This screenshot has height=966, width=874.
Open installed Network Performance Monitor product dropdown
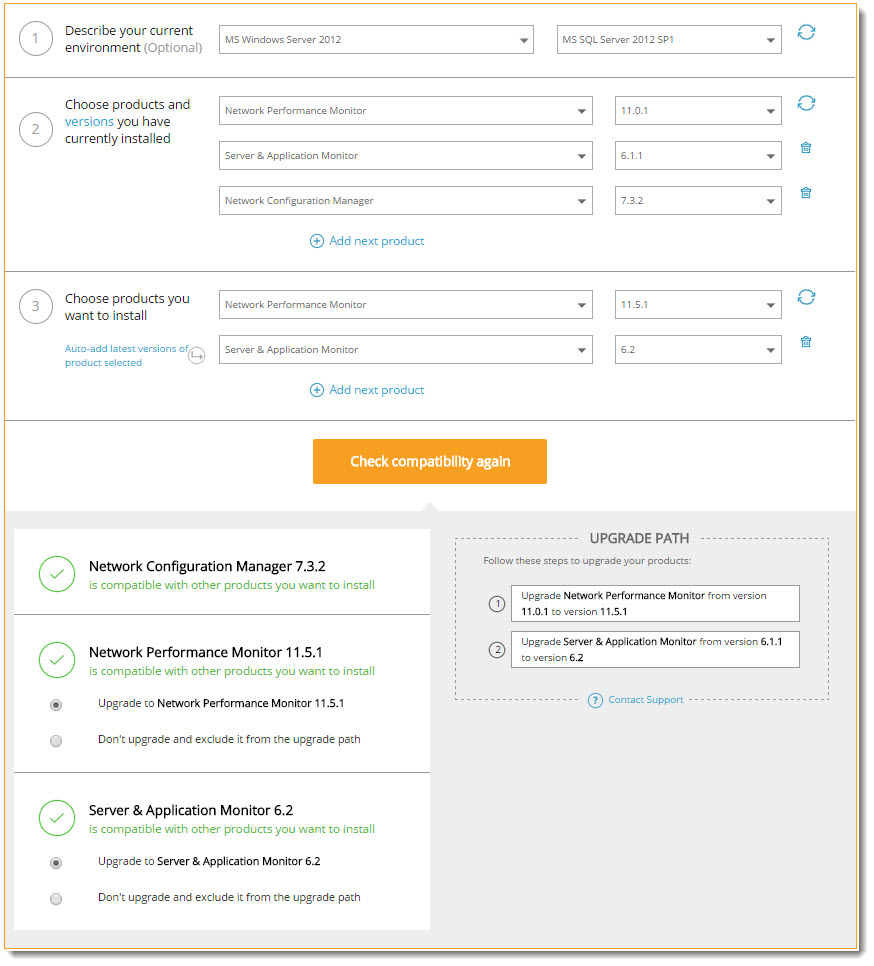click(406, 111)
